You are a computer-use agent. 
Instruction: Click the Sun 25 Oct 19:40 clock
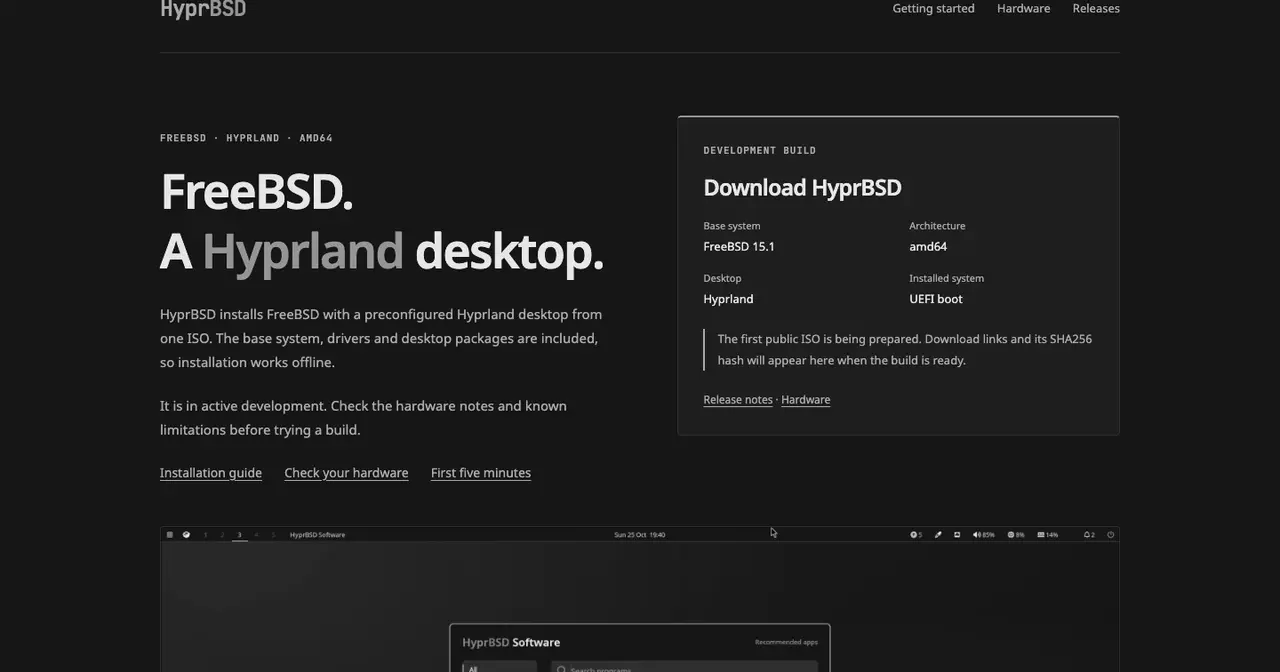[640, 535]
